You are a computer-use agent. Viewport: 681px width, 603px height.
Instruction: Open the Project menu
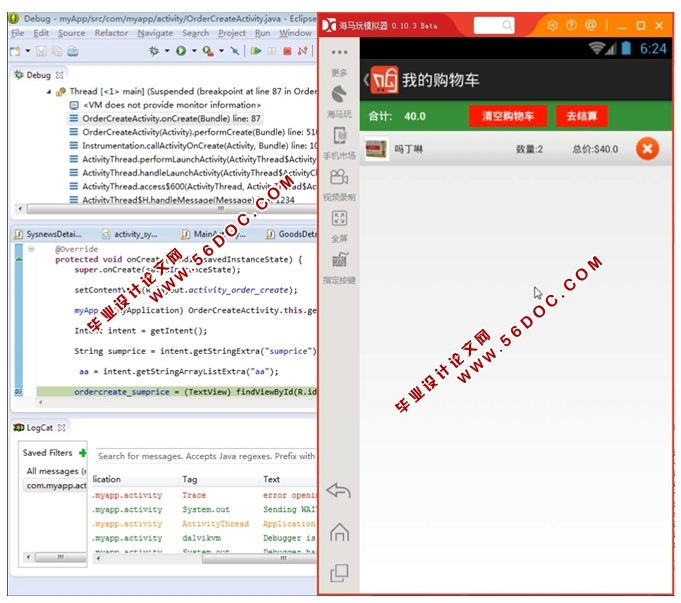pyautogui.click(x=232, y=33)
